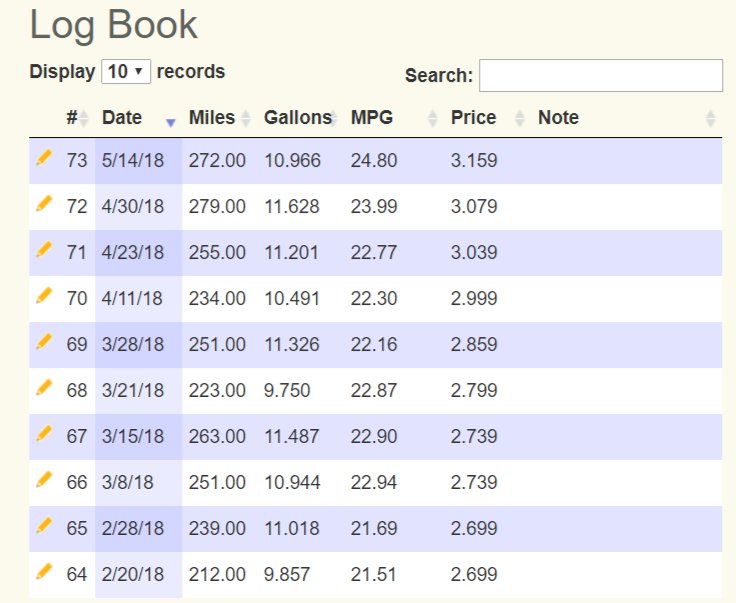
Task: Select date cell 3/21/18
Action: coord(133,390)
